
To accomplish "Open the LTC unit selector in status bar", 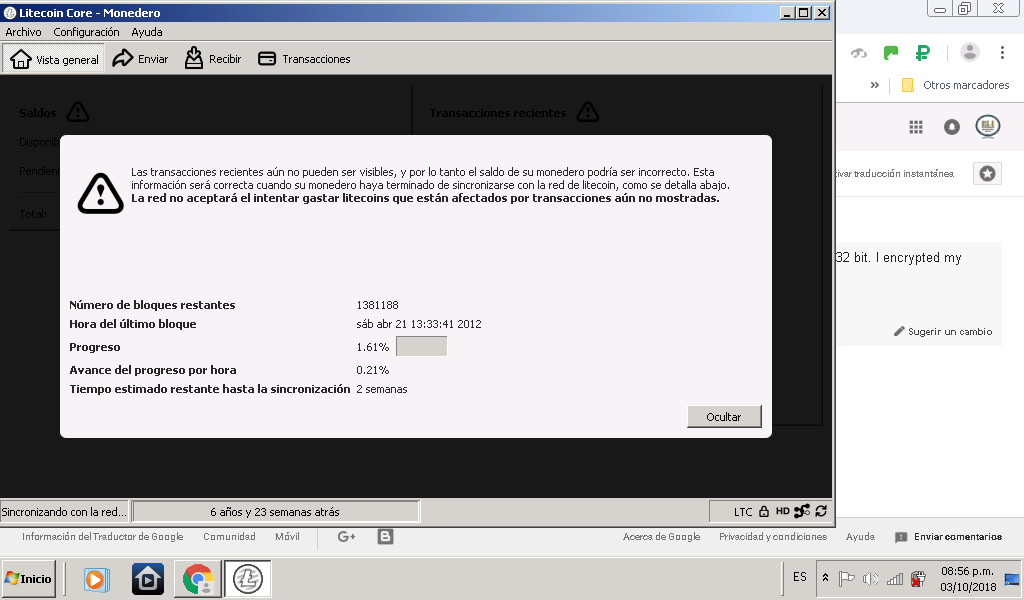I will click(743, 512).
